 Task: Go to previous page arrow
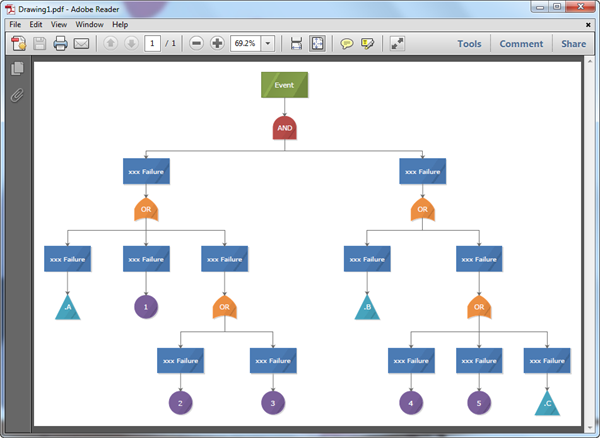(111, 43)
